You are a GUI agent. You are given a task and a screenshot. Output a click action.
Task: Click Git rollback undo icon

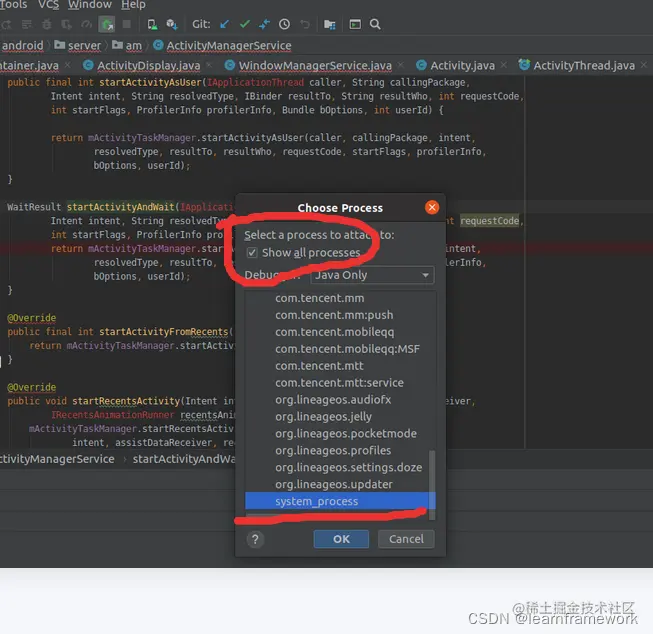coord(305,24)
